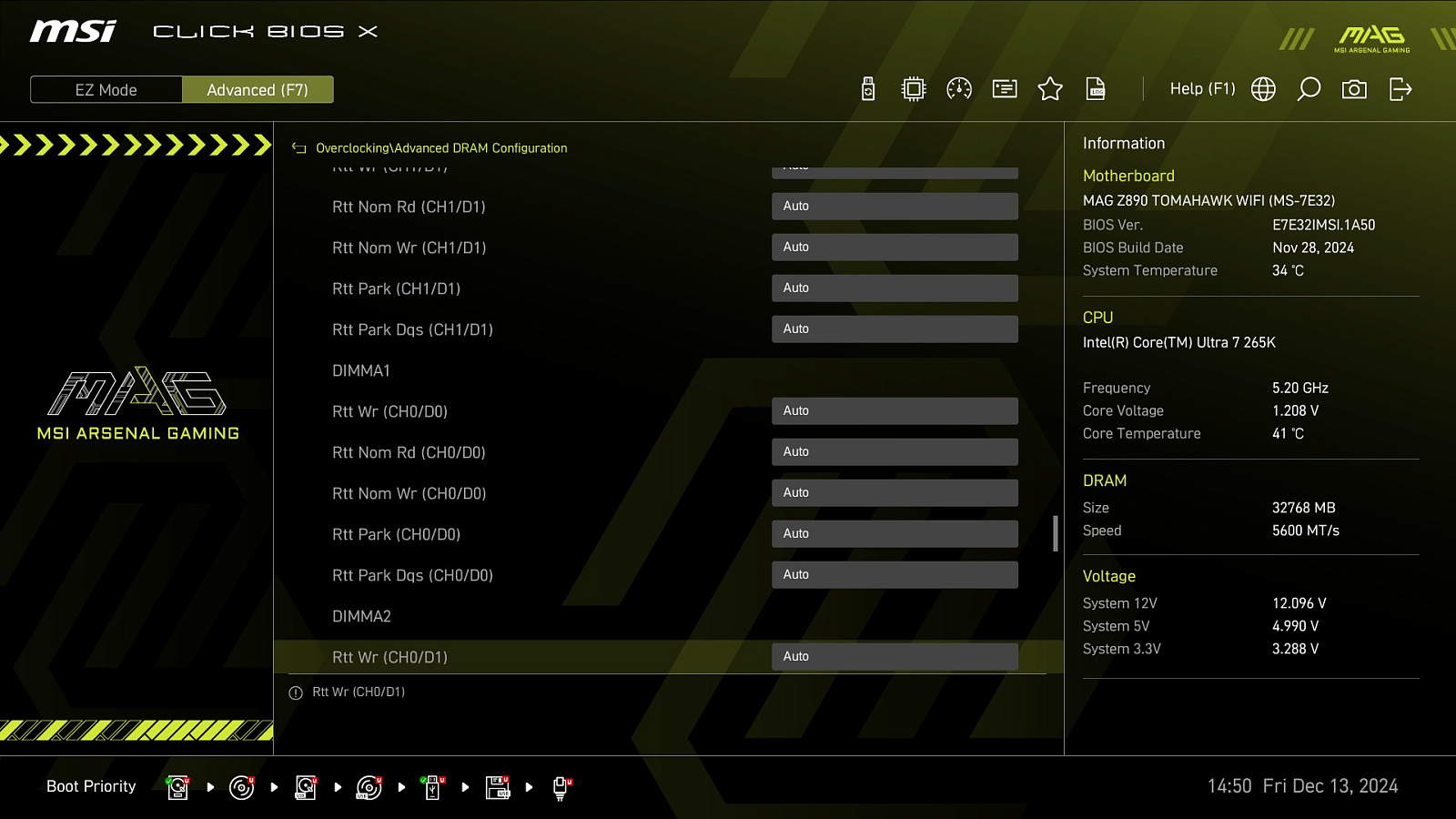Screen dimensions: 1456x819
Task: Open the M-Flash USB update icon
Action: (x=868, y=89)
